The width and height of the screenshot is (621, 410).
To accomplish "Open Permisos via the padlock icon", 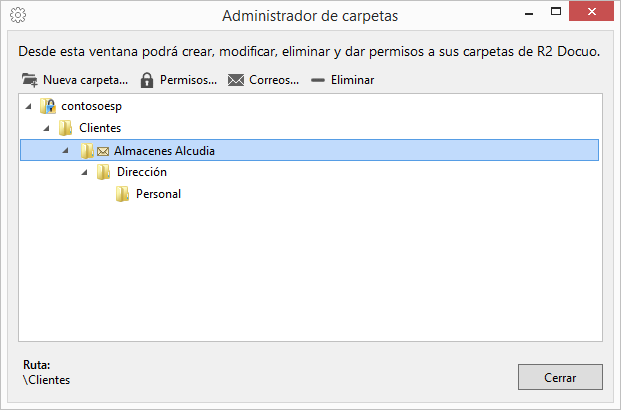I will click(147, 80).
